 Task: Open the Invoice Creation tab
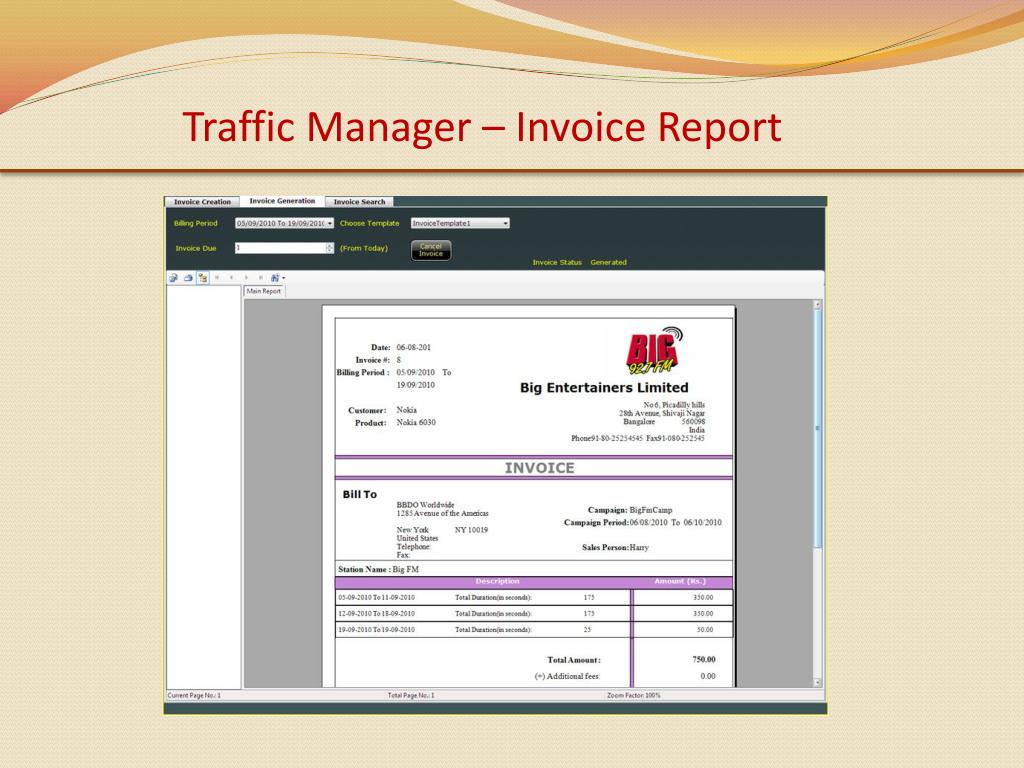pos(202,202)
